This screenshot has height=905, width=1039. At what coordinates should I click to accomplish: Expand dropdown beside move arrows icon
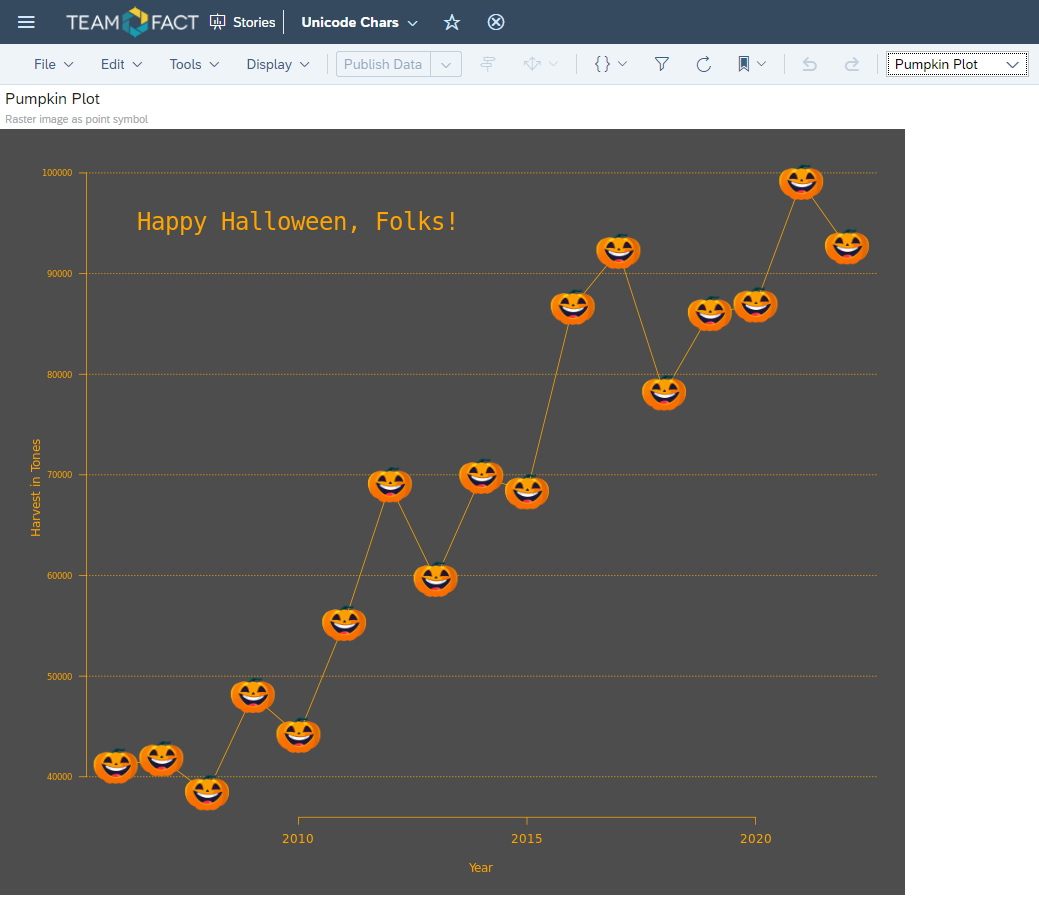[x=553, y=64]
